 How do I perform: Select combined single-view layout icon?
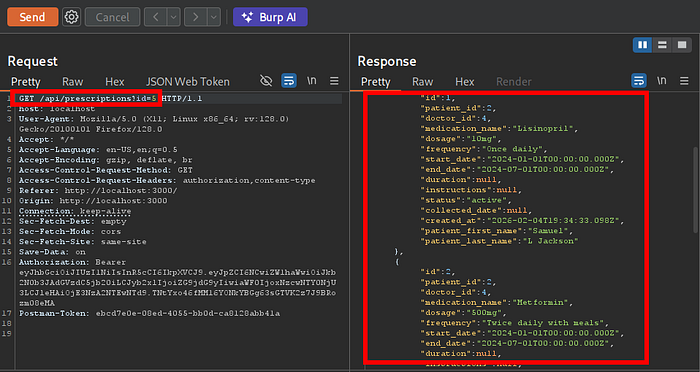(682, 45)
